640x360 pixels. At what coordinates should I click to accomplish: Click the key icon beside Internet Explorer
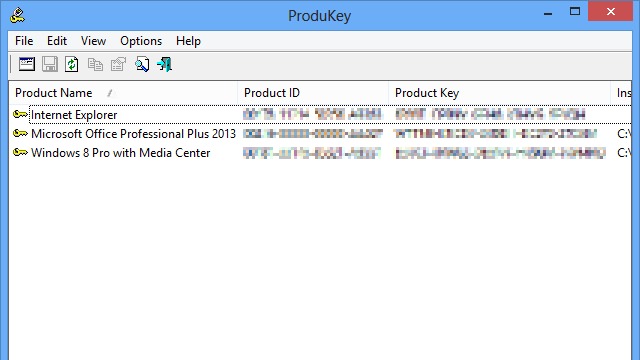20,114
